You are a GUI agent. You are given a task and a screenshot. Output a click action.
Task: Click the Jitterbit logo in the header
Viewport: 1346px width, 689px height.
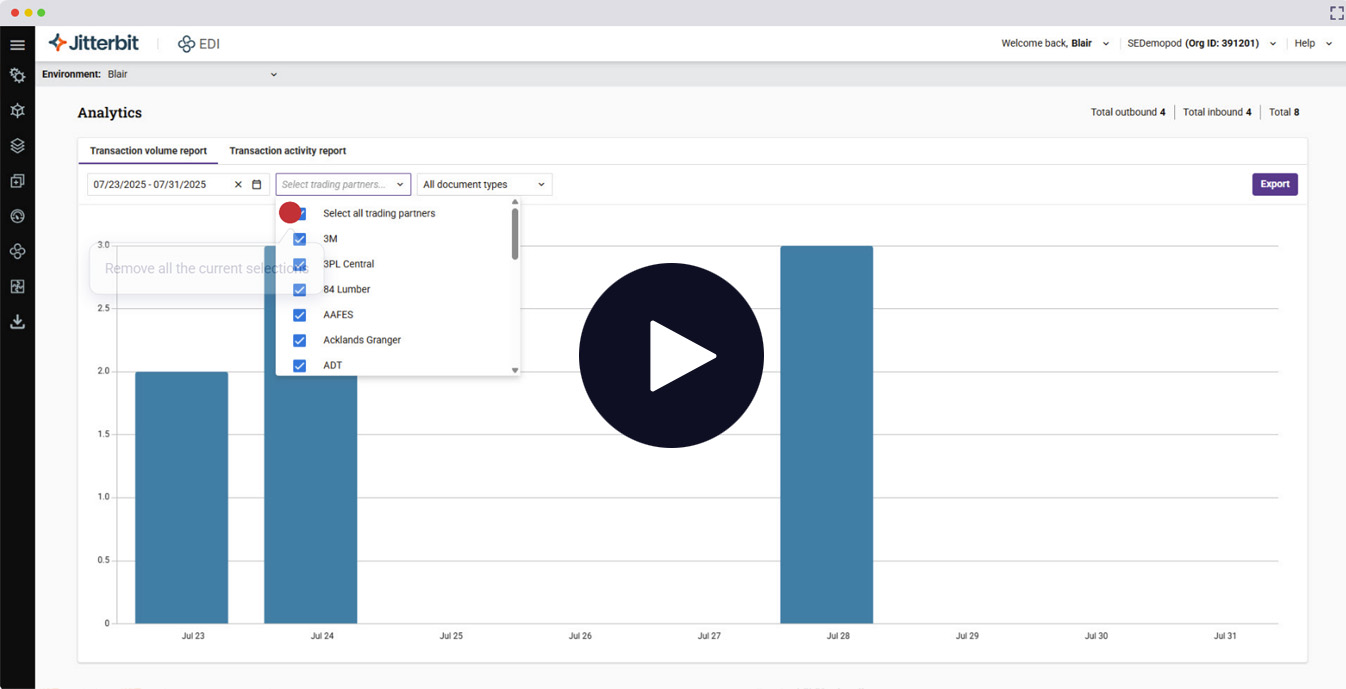click(93, 42)
